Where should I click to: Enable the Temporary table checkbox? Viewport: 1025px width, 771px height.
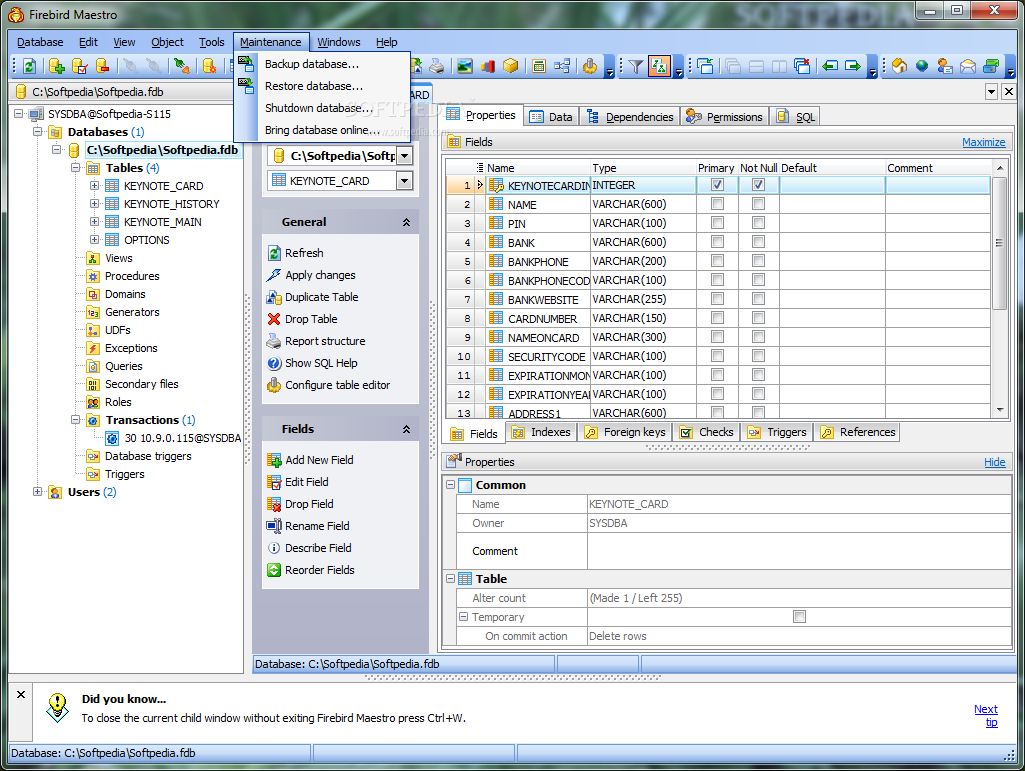coord(799,617)
